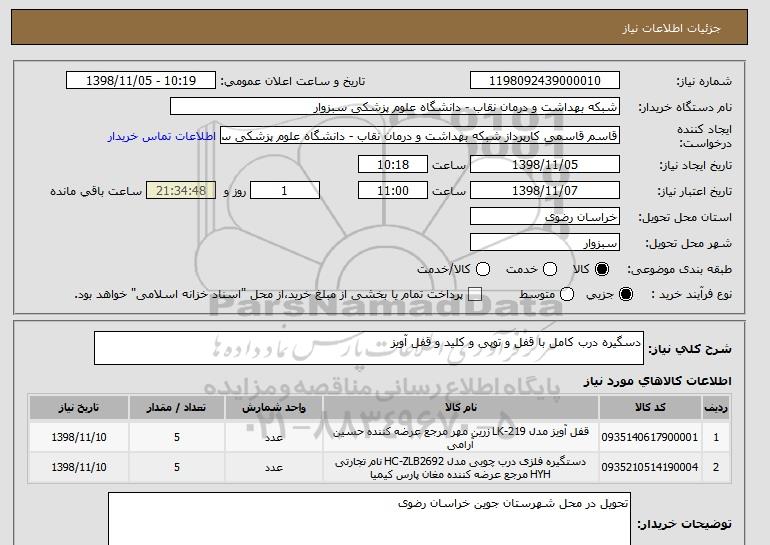
Task: Click the validity date field 1398/11/07
Action: point(545,191)
